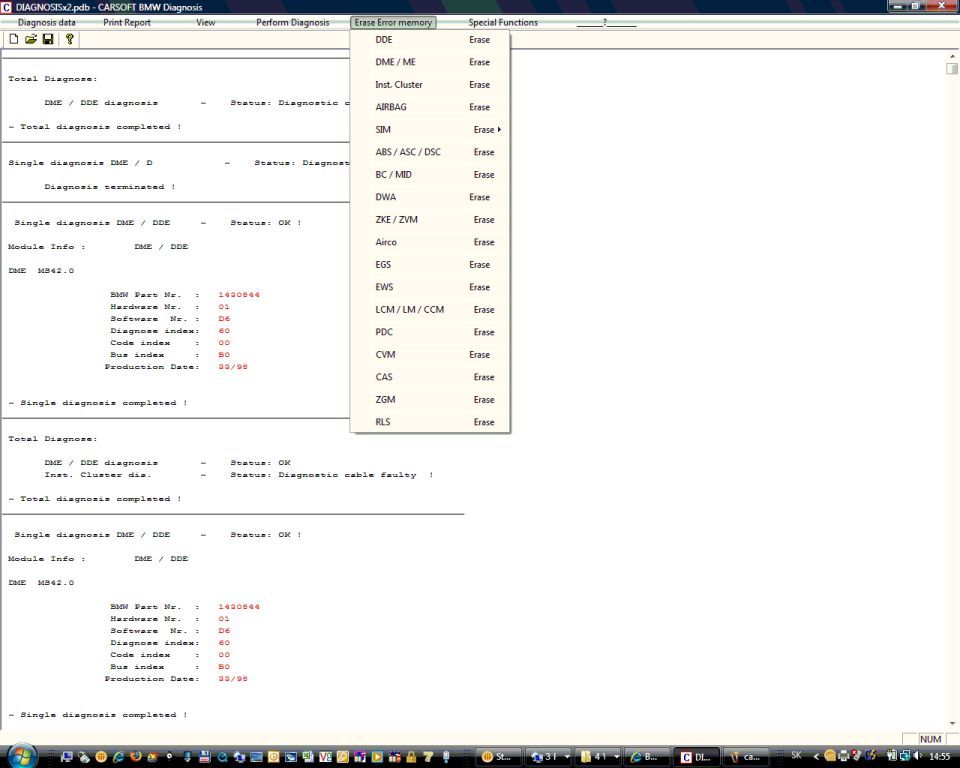Screen dimensions: 960x768
Task: Select ABS / ASC / DSC Erase
Action: point(430,152)
